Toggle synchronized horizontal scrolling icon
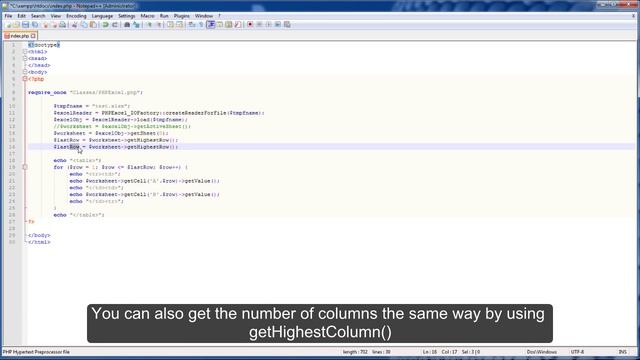 pyautogui.click(x=179, y=24)
